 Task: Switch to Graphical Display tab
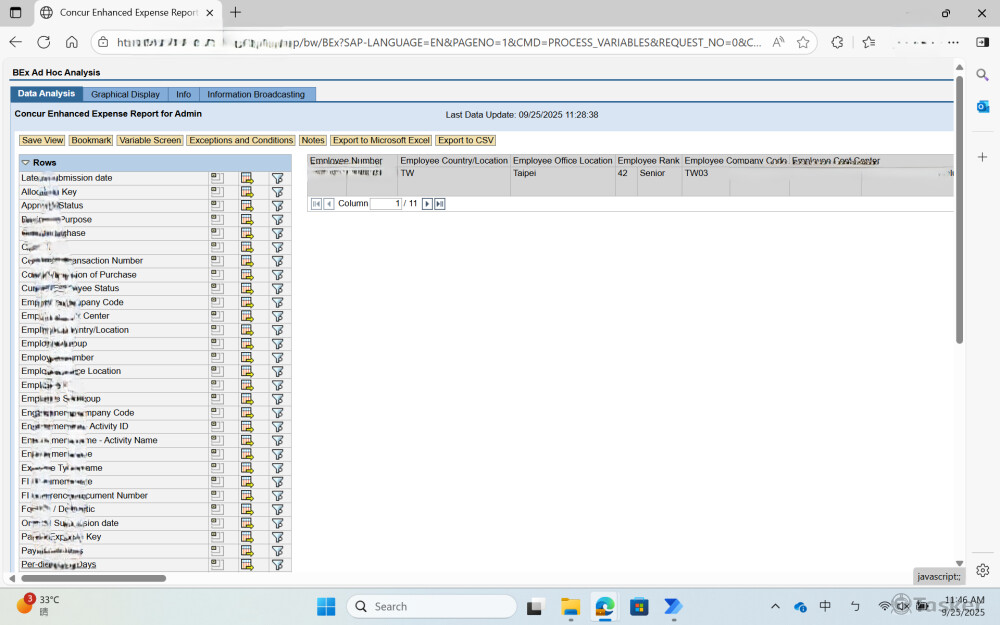coord(125,94)
